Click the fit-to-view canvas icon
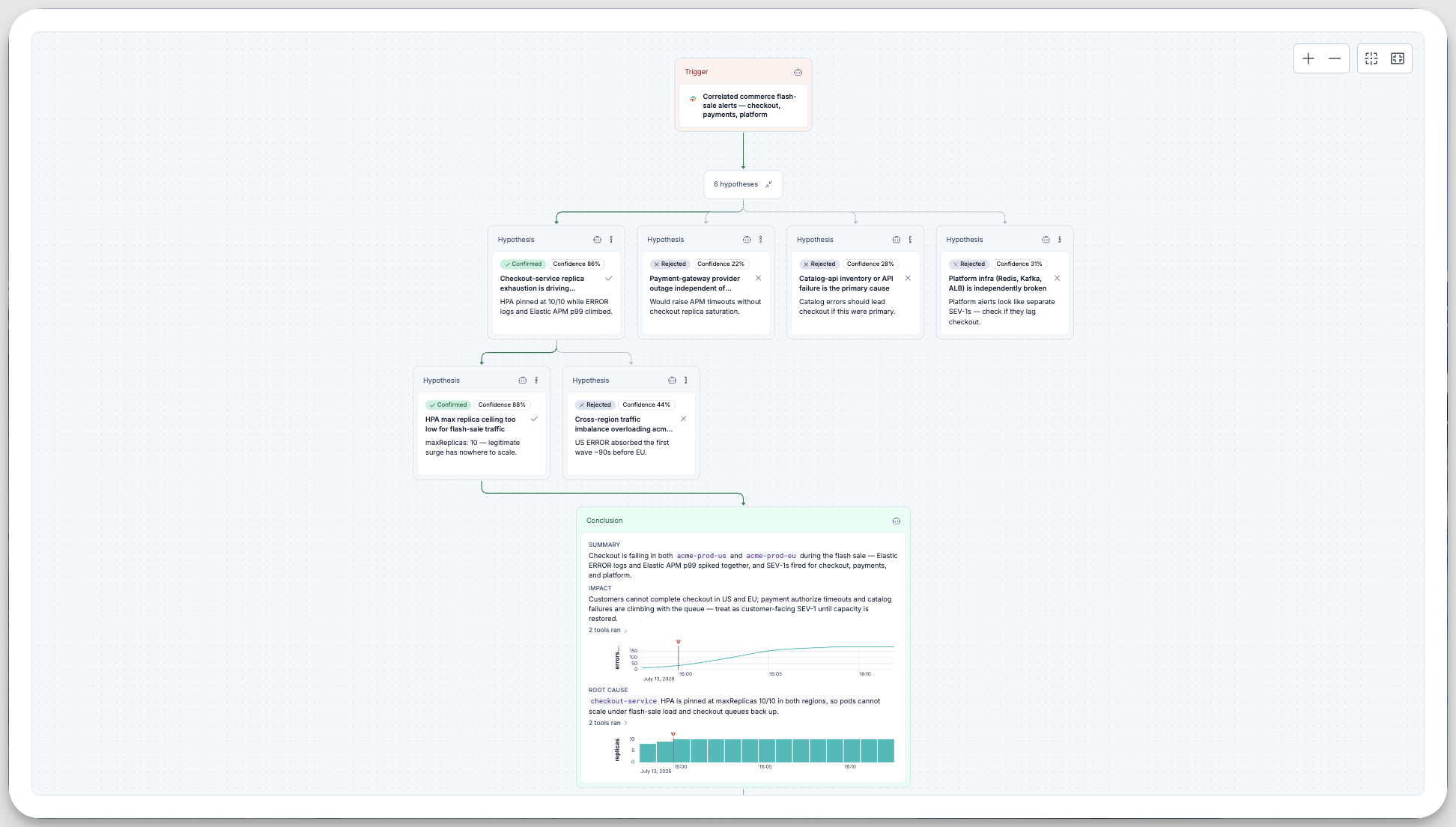Viewport: 1456px width, 827px height. (x=1398, y=58)
